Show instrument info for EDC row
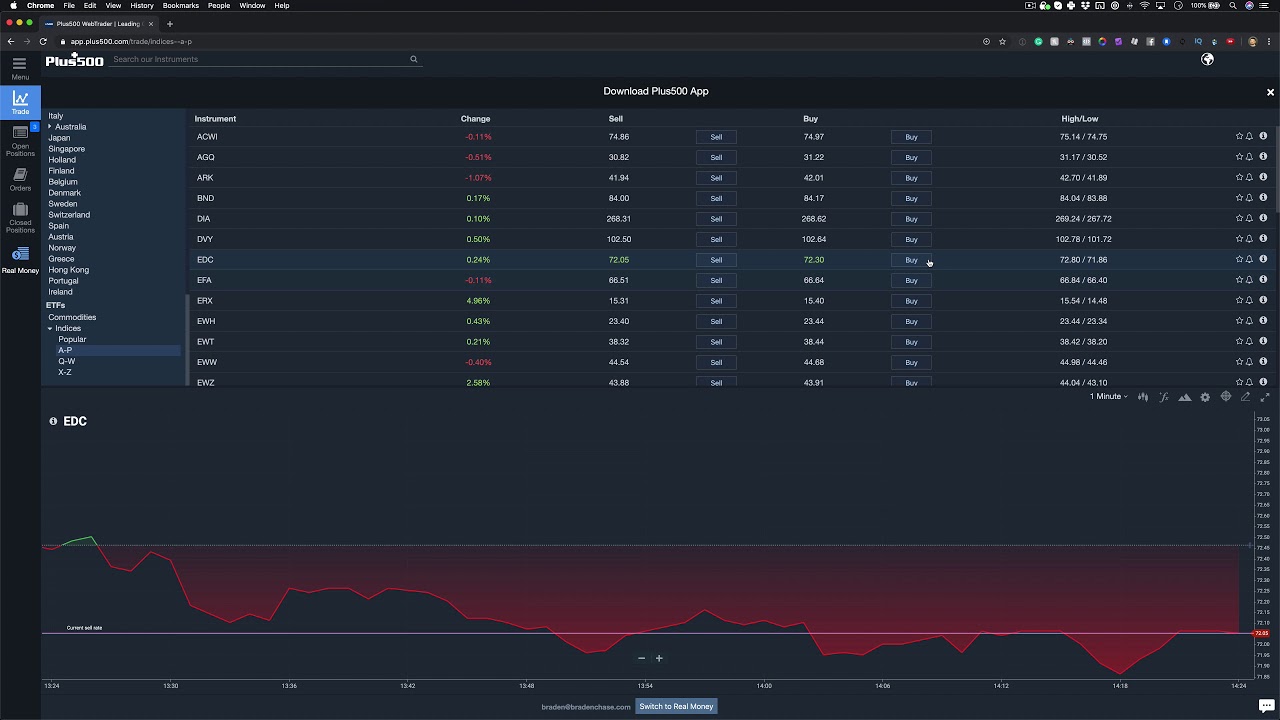Image resolution: width=1280 pixels, height=720 pixels. coord(1263,259)
